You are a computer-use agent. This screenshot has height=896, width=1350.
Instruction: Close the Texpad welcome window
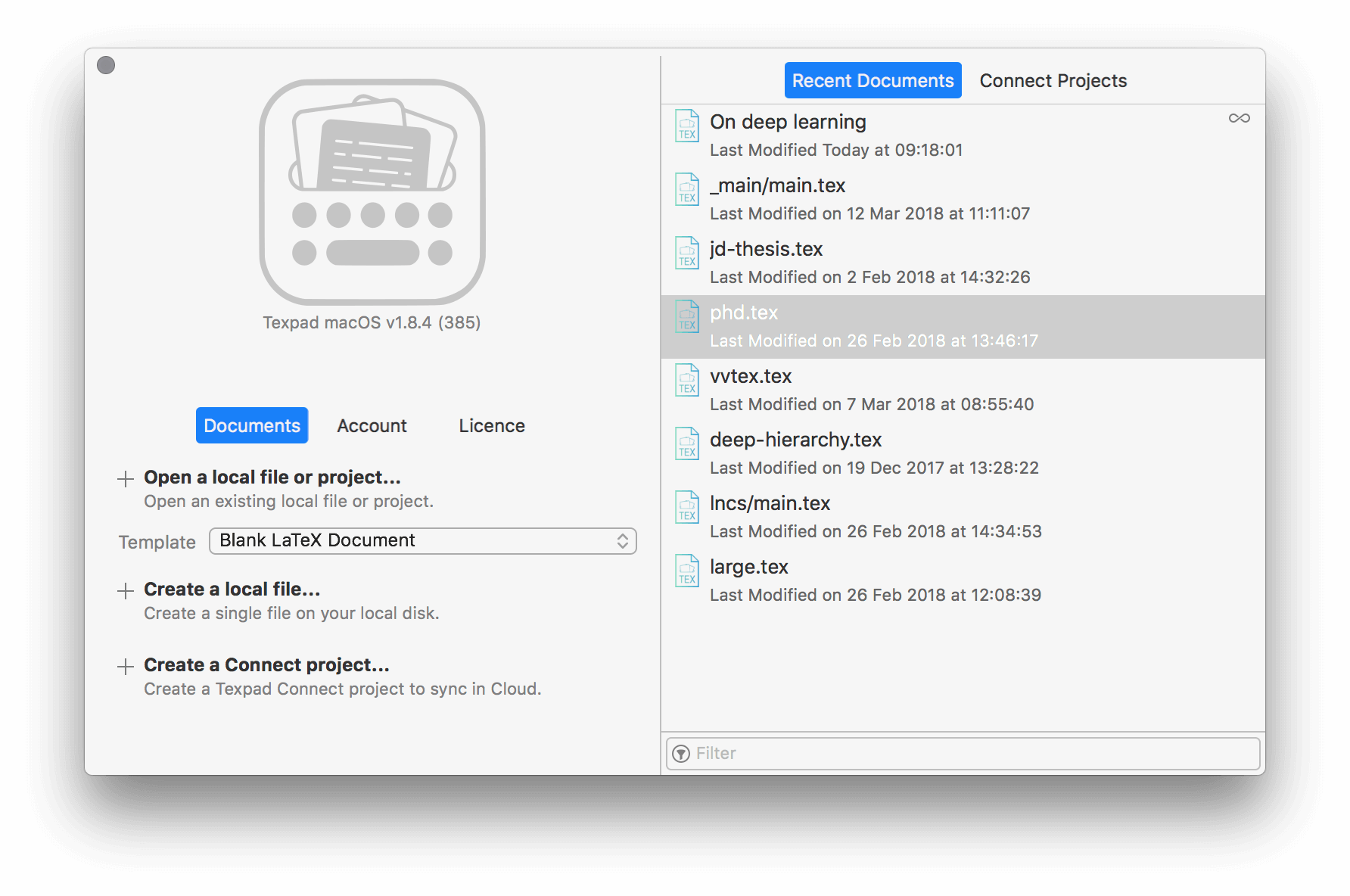click(106, 65)
